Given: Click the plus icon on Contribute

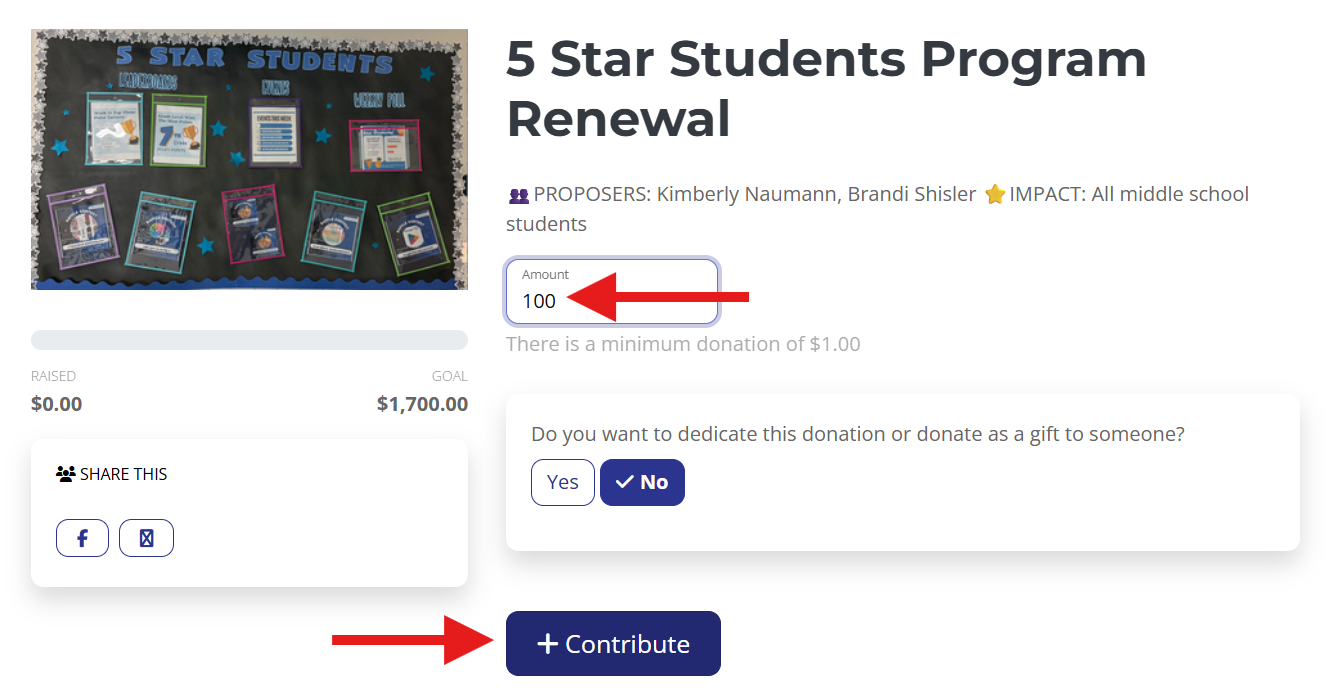Looking at the screenshot, I should pyautogui.click(x=547, y=644).
